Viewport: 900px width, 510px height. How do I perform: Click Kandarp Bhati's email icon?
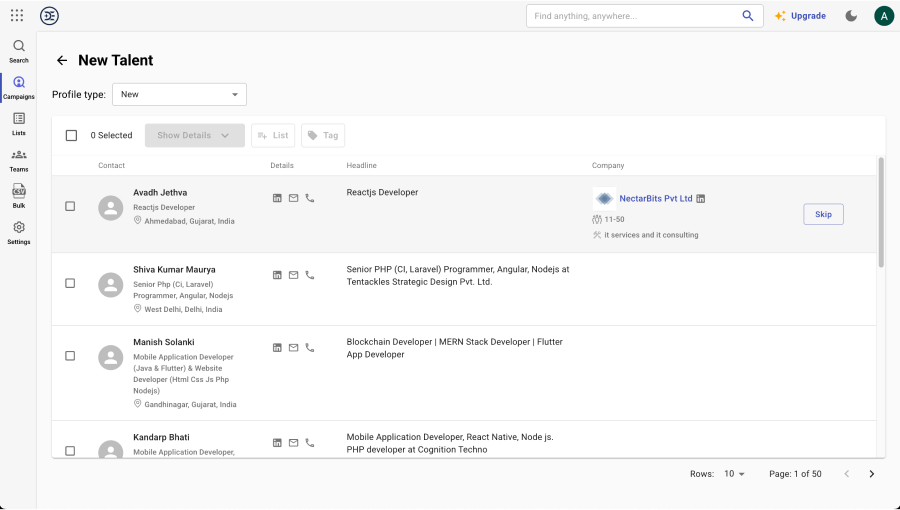point(293,443)
